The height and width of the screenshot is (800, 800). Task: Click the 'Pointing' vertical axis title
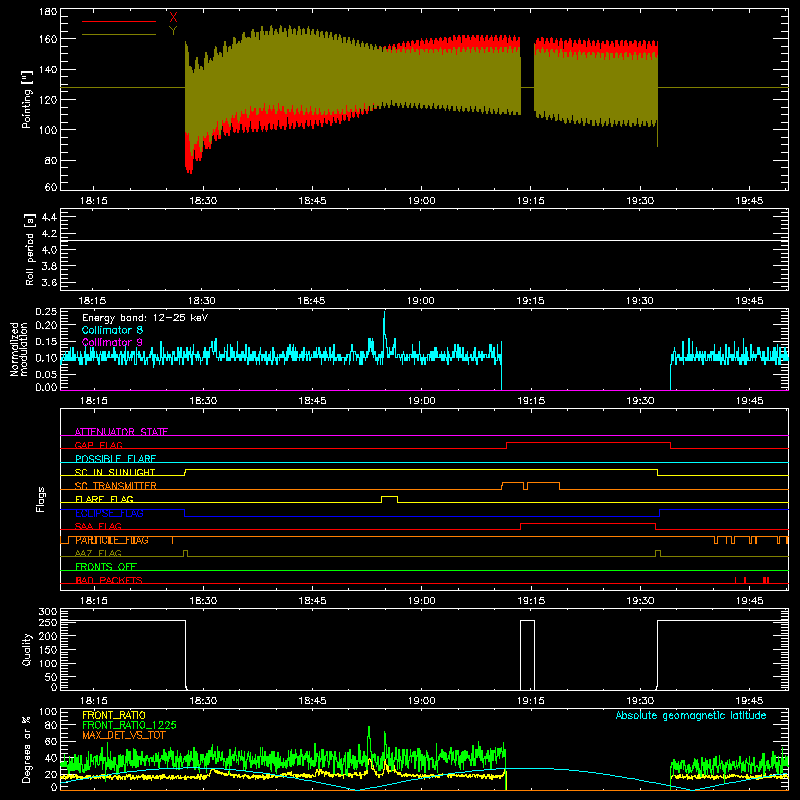pos(27,99)
